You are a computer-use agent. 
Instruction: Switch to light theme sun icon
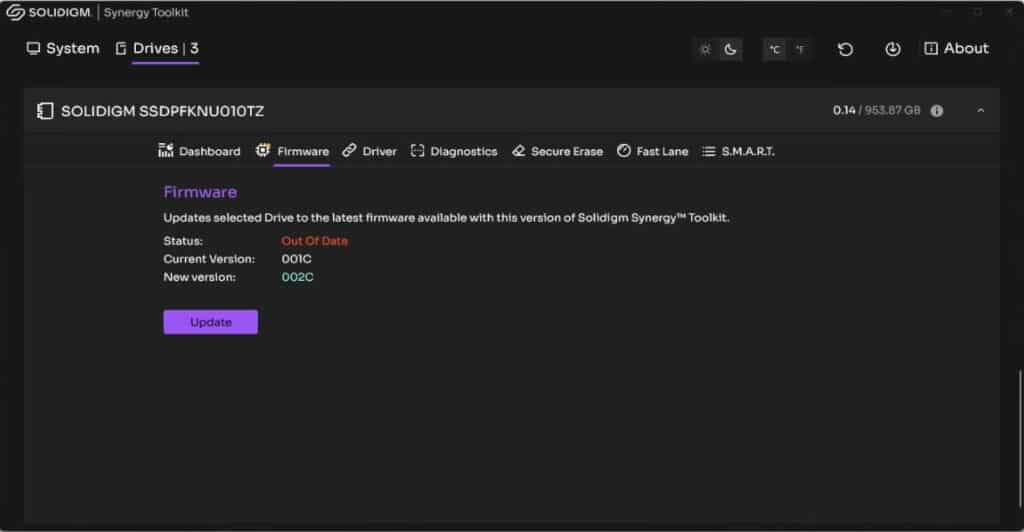click(x=705, y=49)
